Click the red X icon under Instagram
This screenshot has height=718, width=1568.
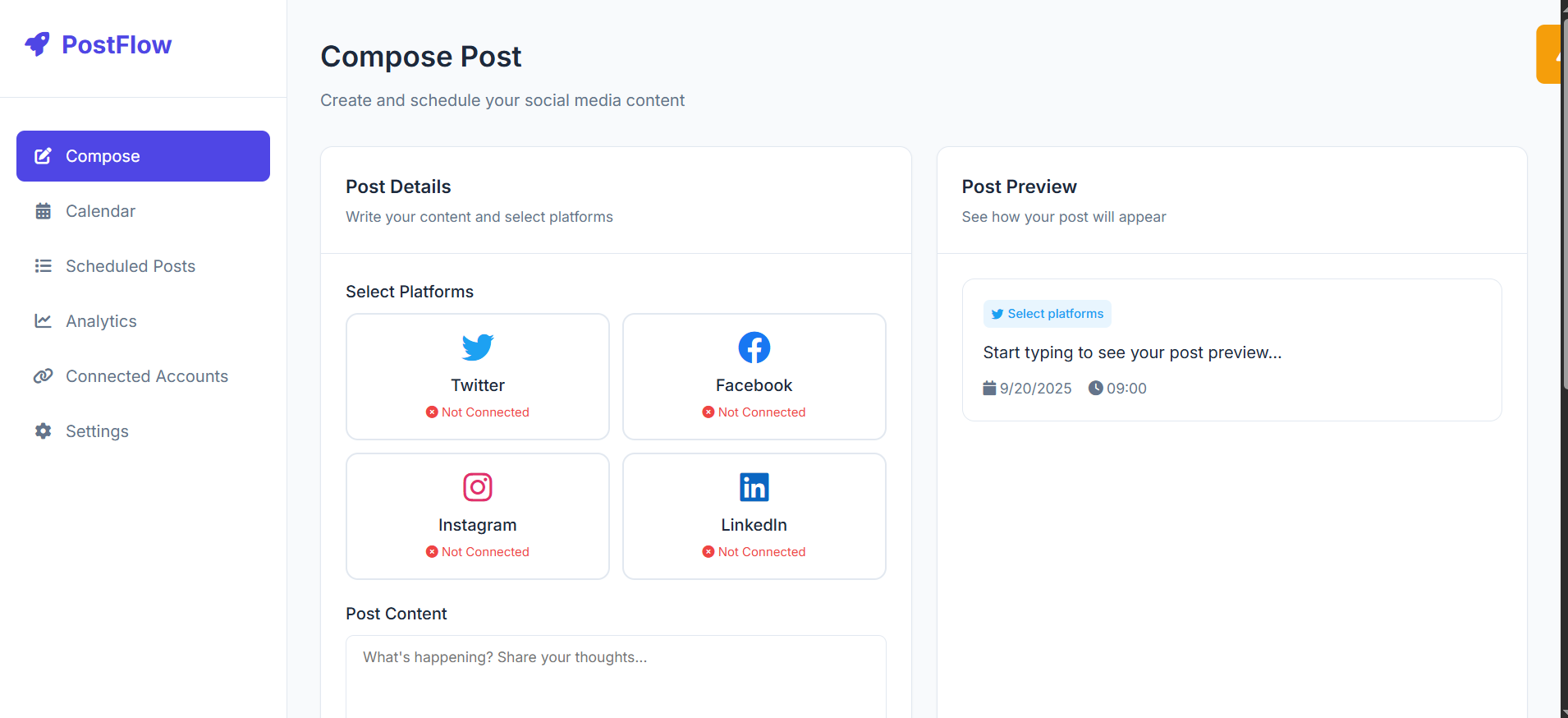[432, 552]
